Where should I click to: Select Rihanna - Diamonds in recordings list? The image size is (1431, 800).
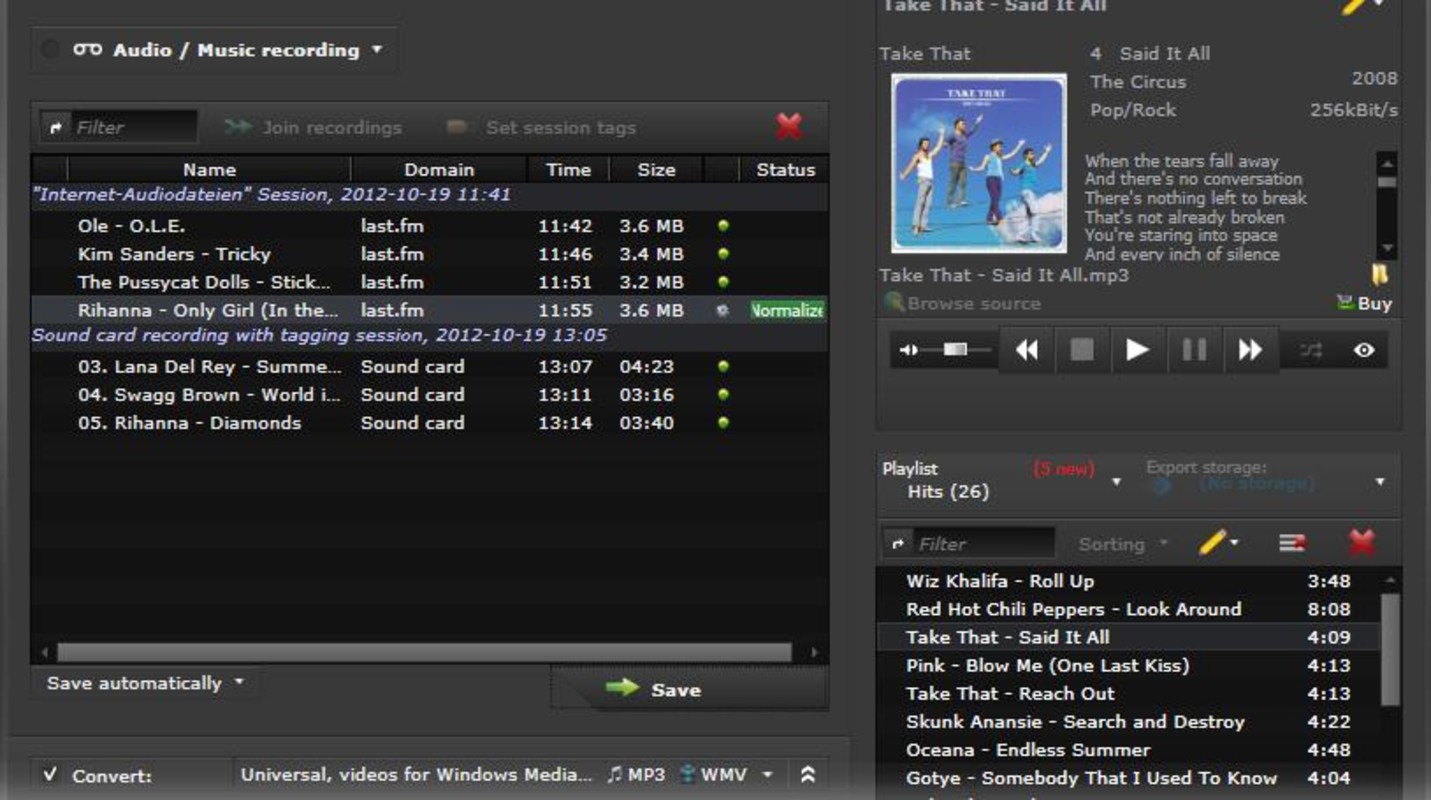[x=189, y=423]
